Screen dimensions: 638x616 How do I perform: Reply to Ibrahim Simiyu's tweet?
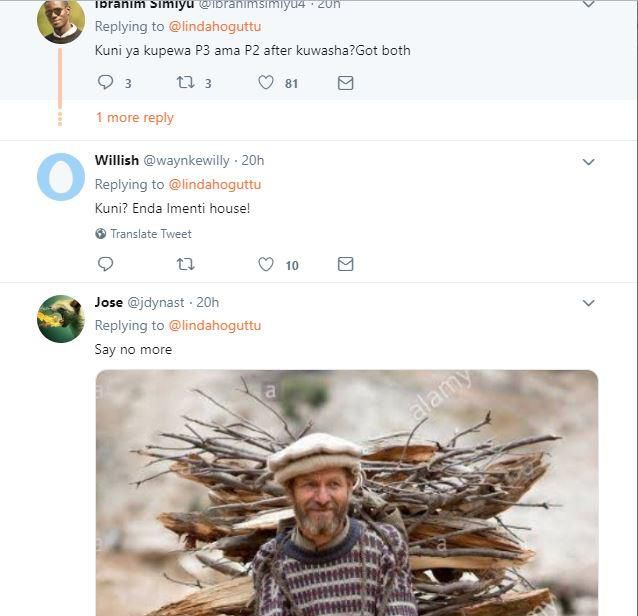(105, 83)
